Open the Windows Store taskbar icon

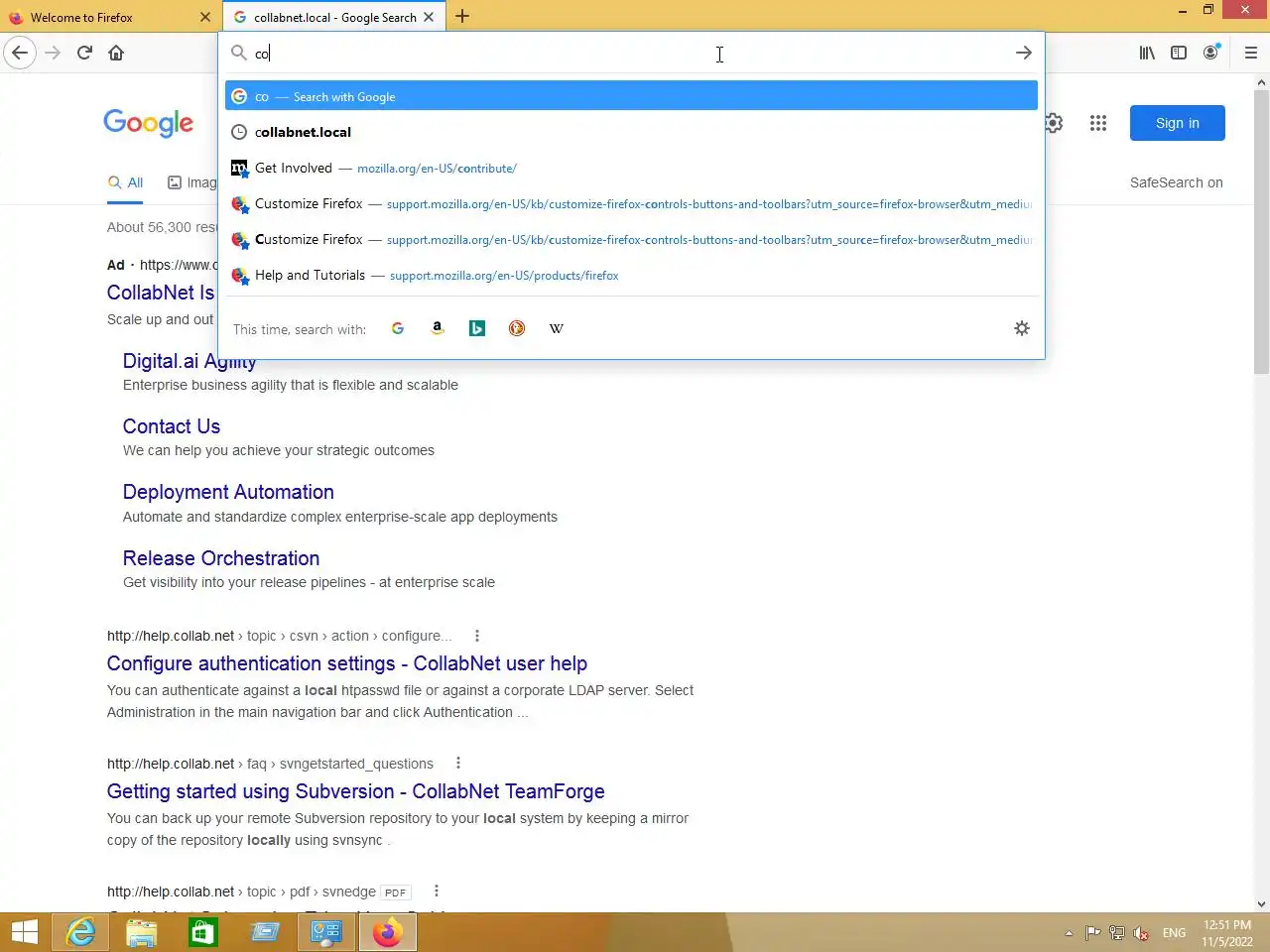point(203,932)
